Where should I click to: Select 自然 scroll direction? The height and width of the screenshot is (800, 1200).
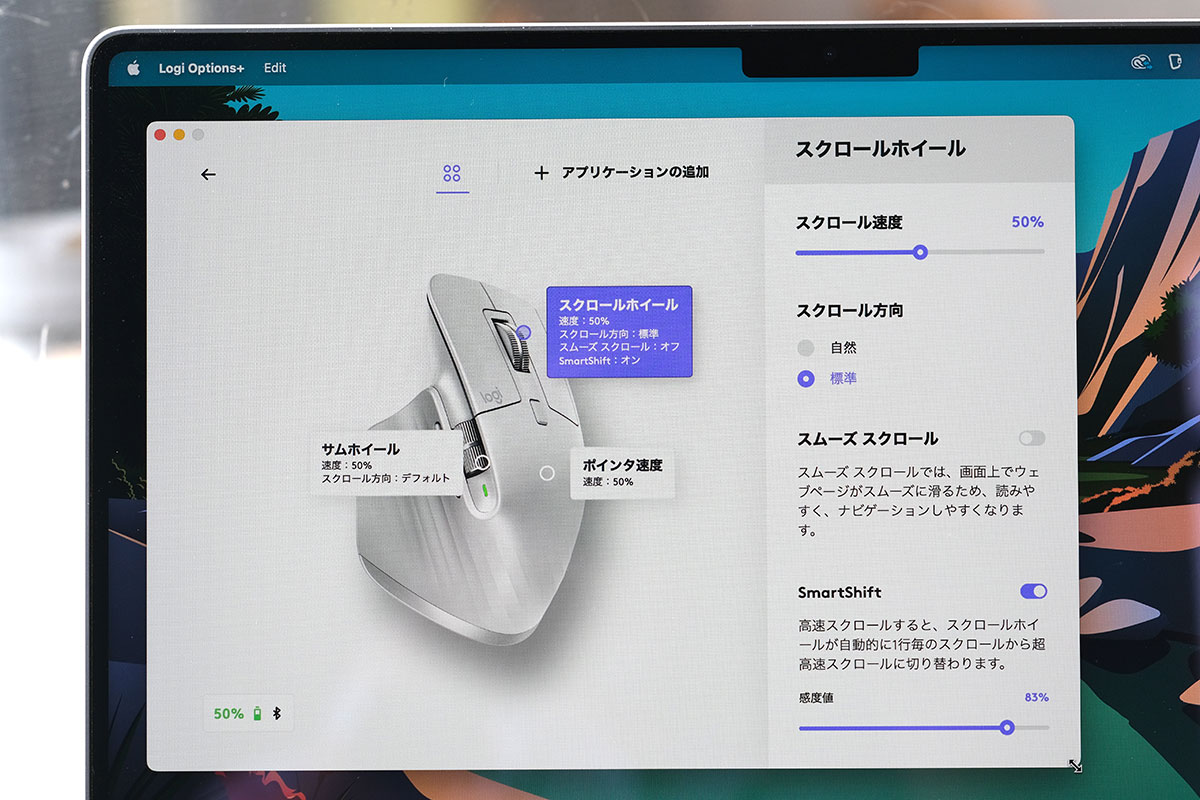tap(806, 348)
